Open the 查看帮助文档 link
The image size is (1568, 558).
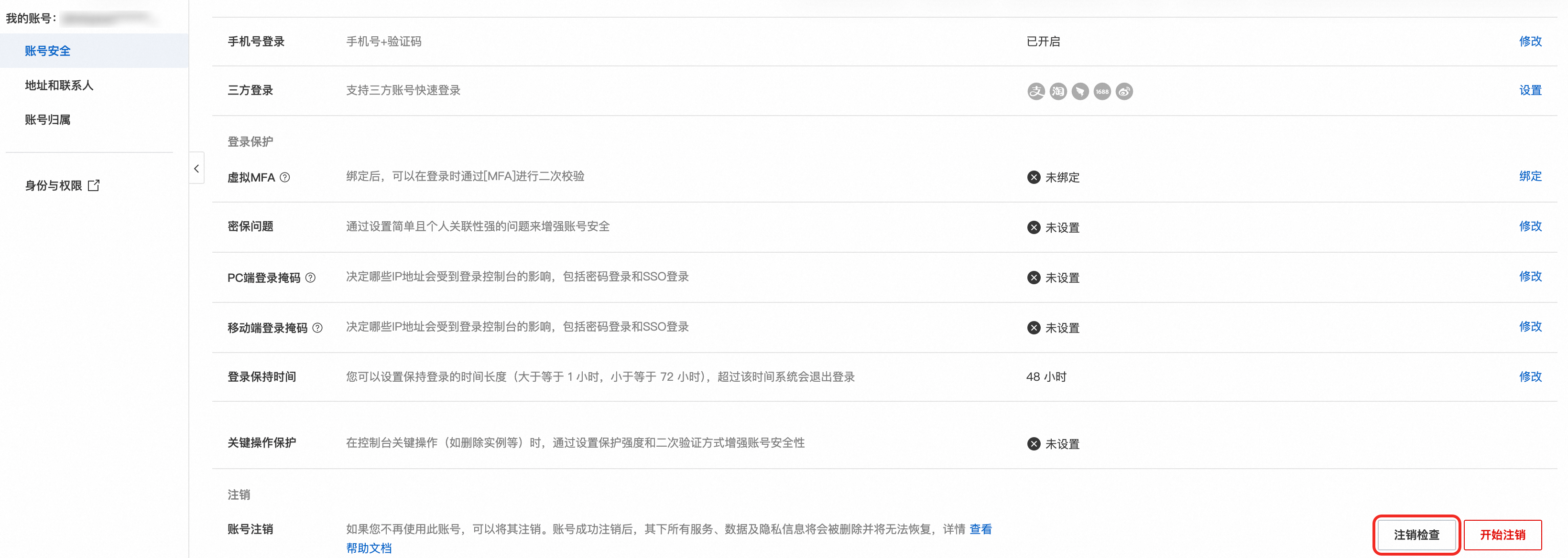980,529
